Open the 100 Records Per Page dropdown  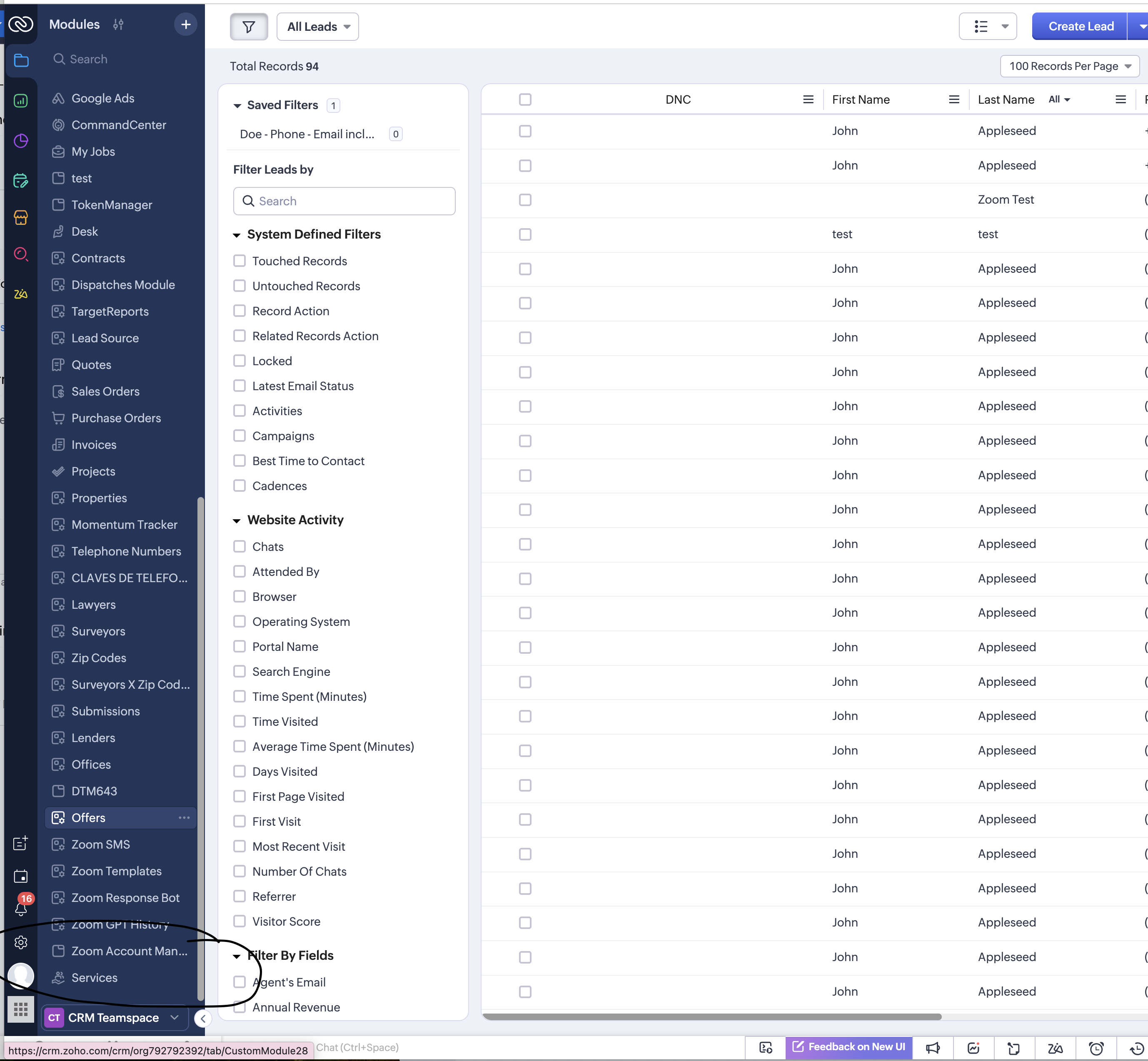tap(1069, 66)
